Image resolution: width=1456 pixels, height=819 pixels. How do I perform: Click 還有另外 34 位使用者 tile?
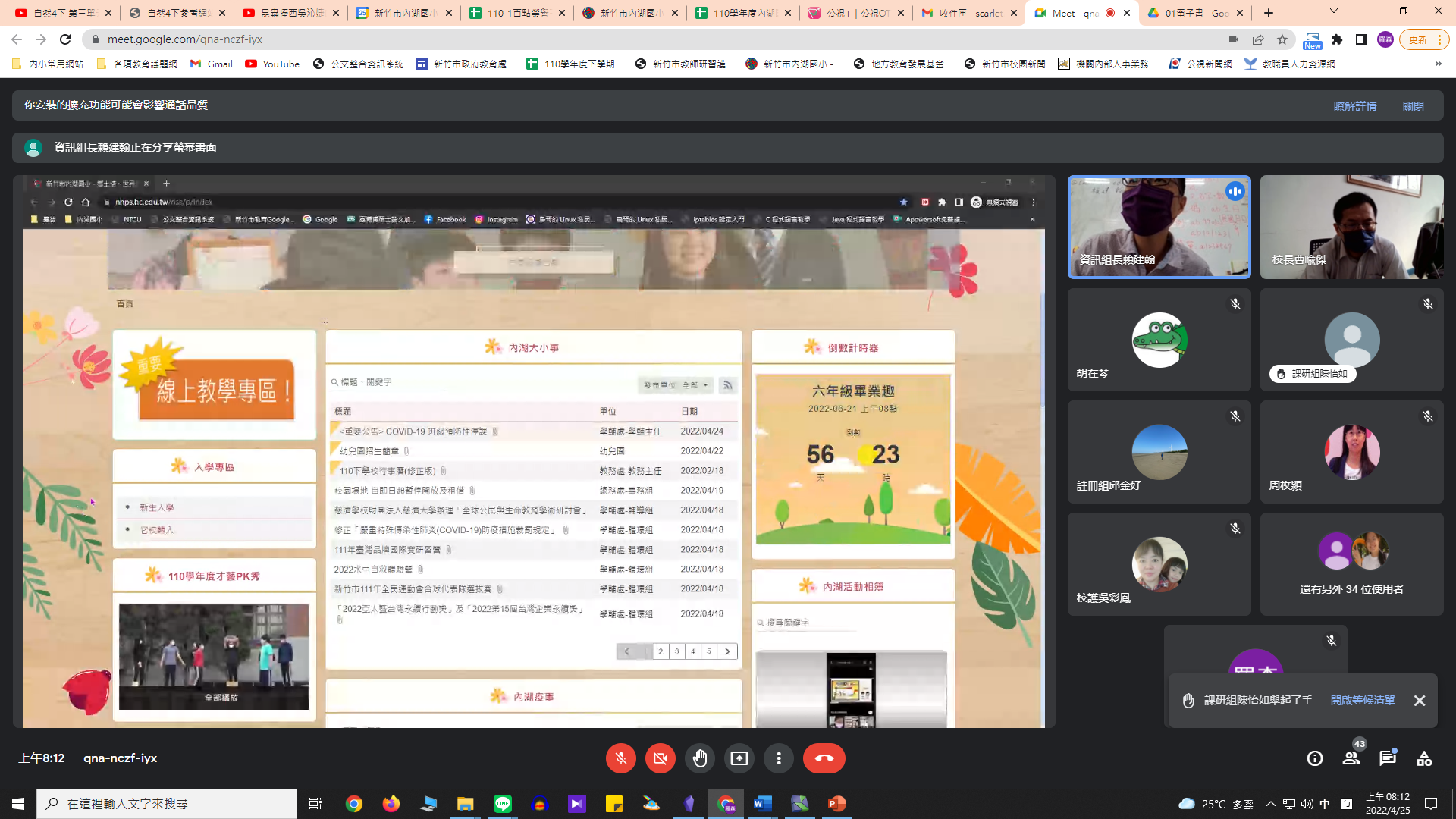[x=1351, y=564]
